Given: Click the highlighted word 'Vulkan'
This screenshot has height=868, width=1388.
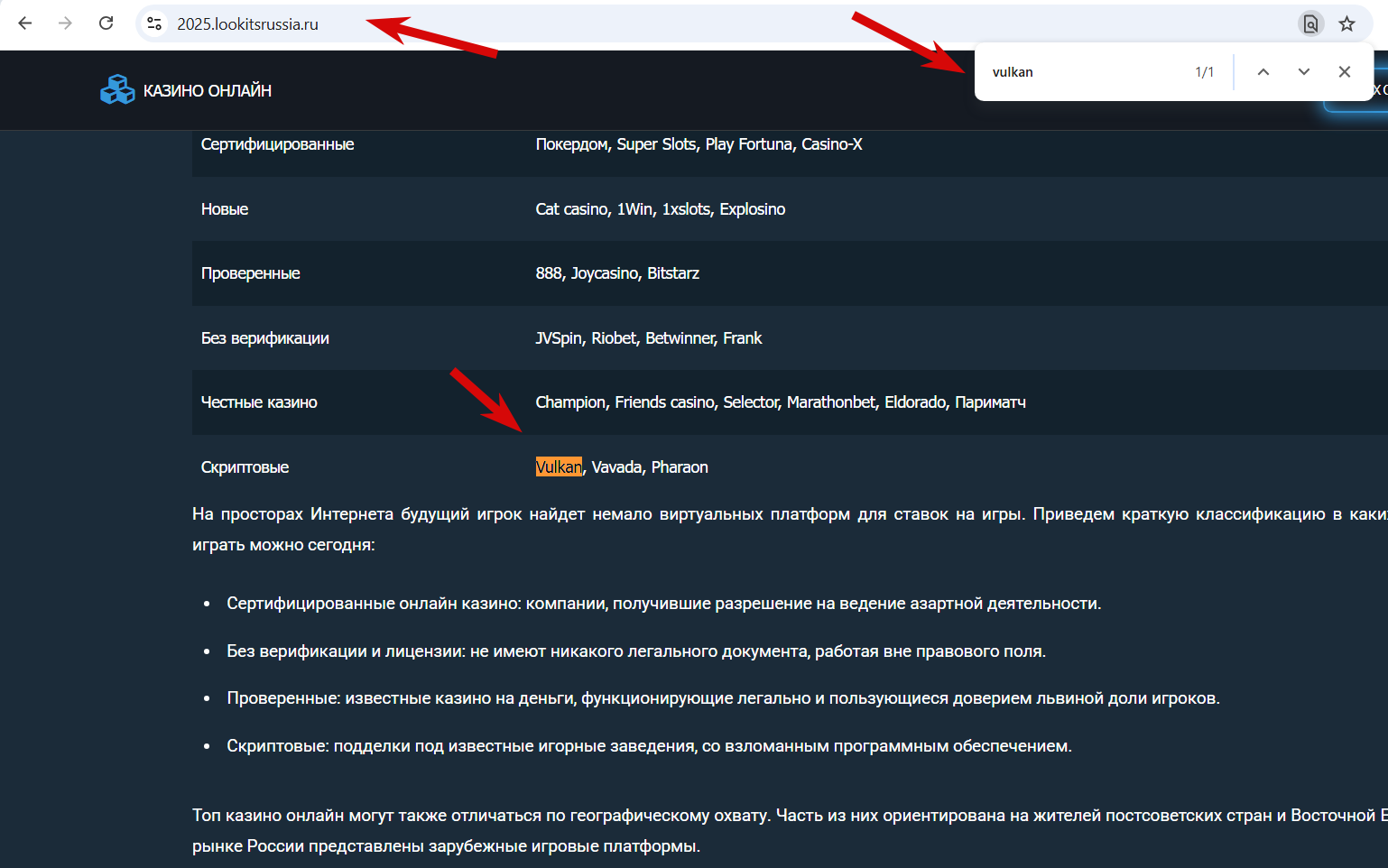Looking at the screenshot, I should click(x=559, y=466).
